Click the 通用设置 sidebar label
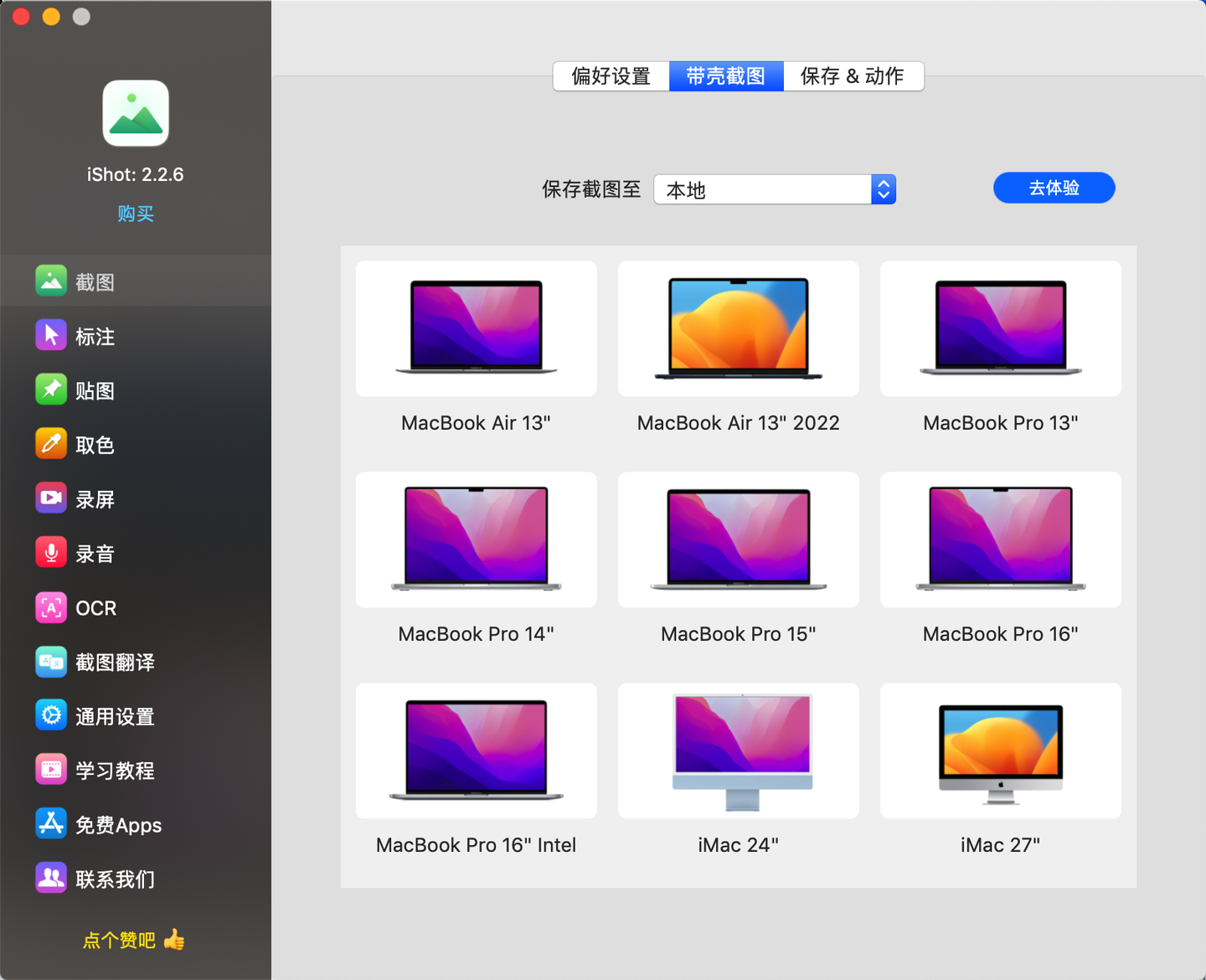The width and height of the screenshot is (1206, 980). click(x=116, y=717)
